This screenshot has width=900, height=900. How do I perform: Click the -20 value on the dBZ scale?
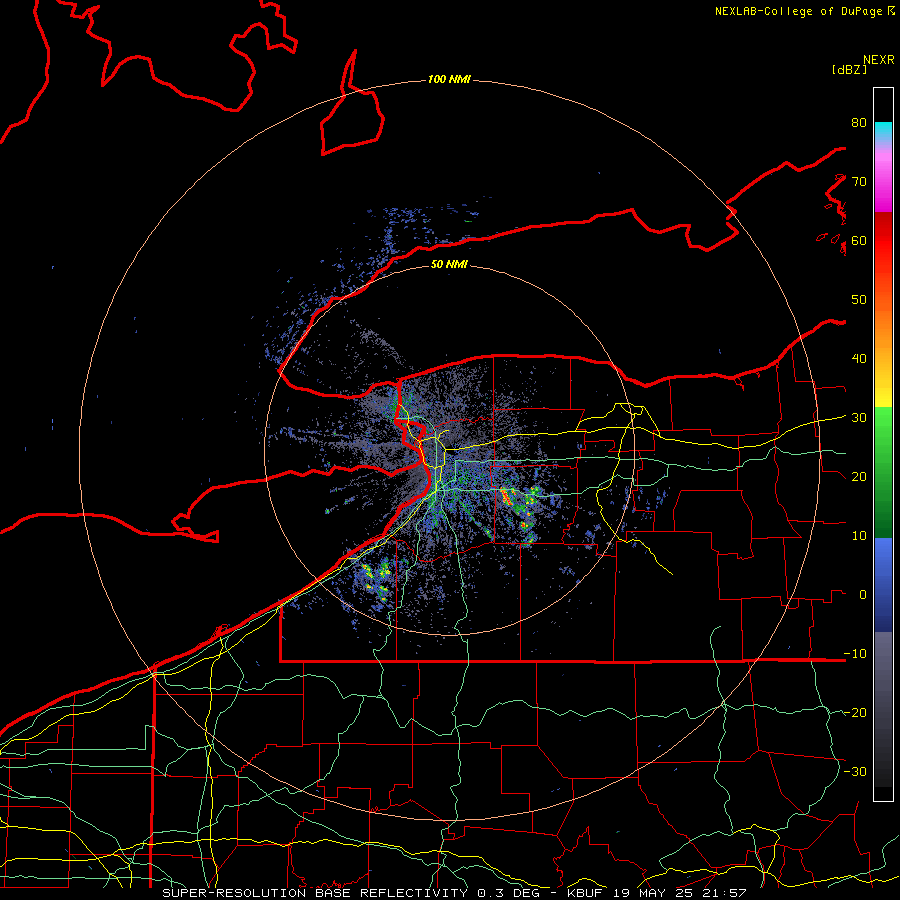pos(855,713)
